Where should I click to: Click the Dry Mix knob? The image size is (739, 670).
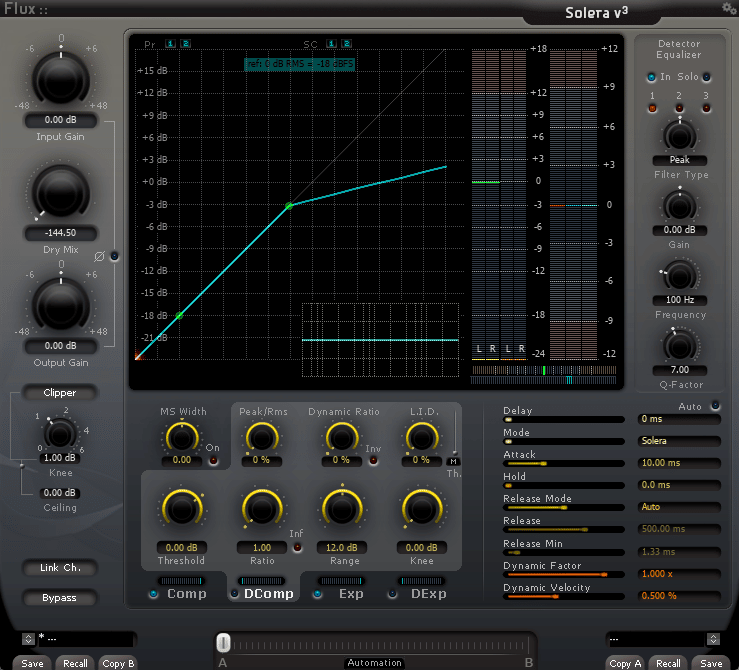pyautogui.click(x=60, y=191)
